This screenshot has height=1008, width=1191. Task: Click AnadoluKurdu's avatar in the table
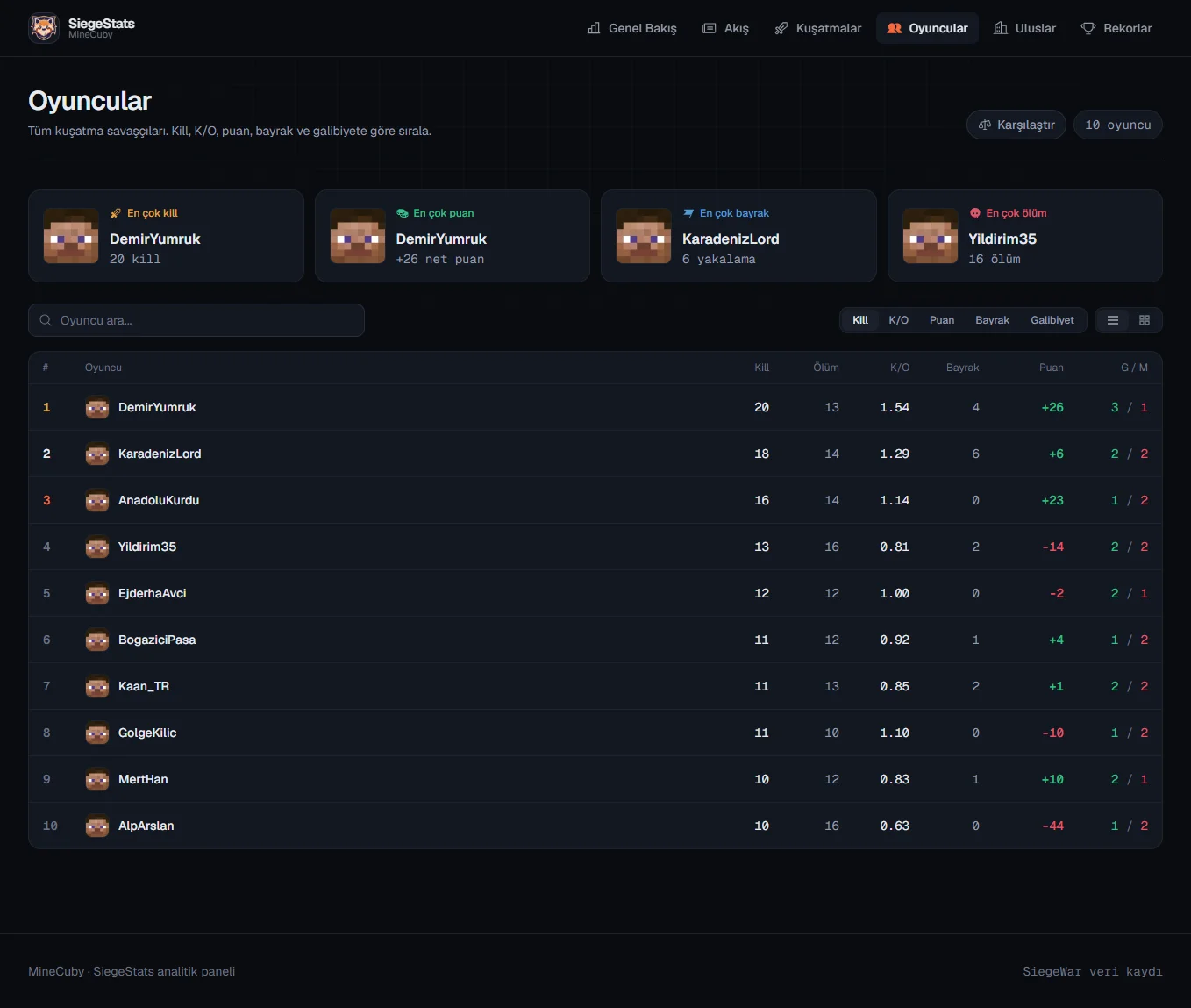point(97,500)
